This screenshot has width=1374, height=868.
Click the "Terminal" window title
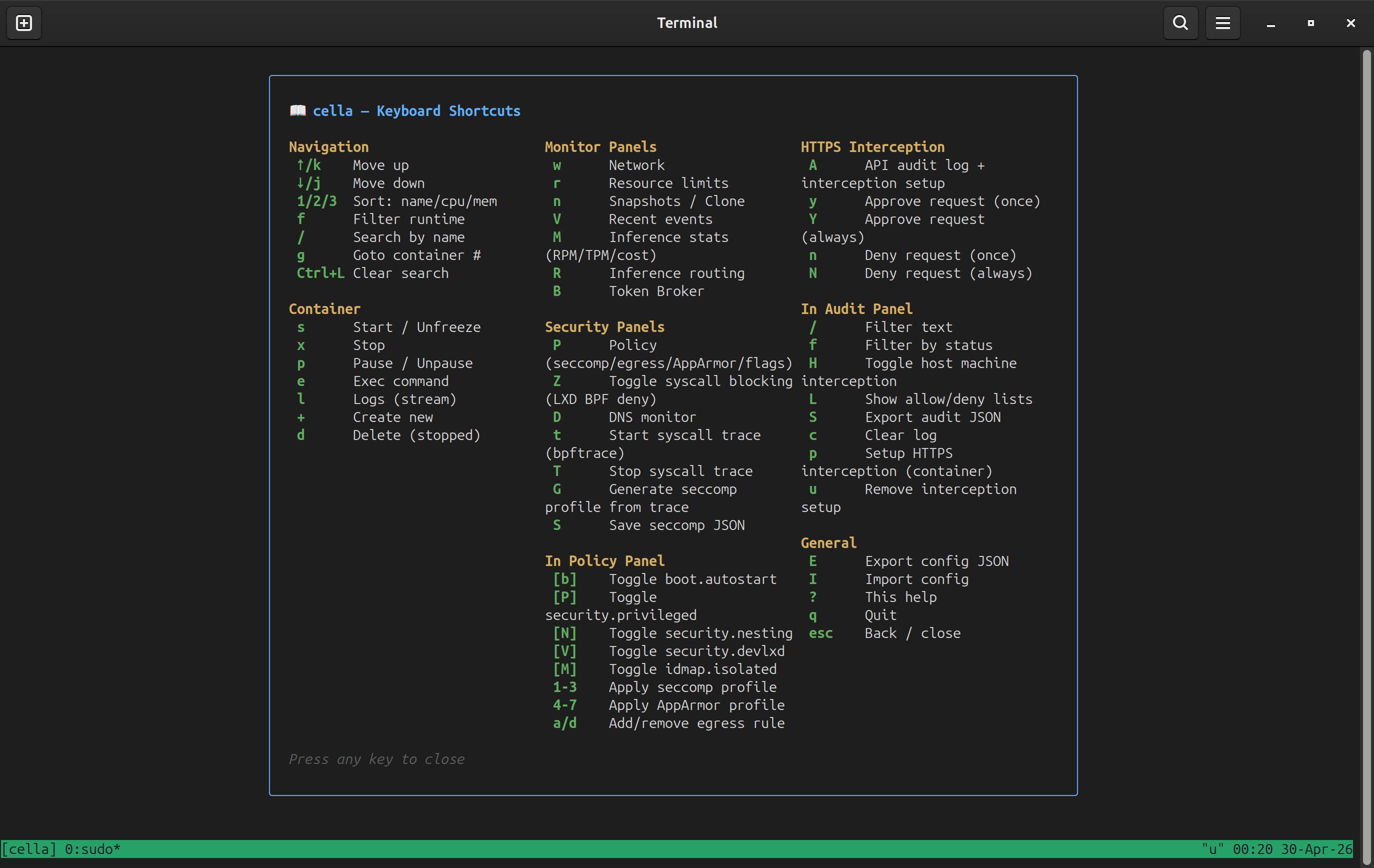click(687, 23)
